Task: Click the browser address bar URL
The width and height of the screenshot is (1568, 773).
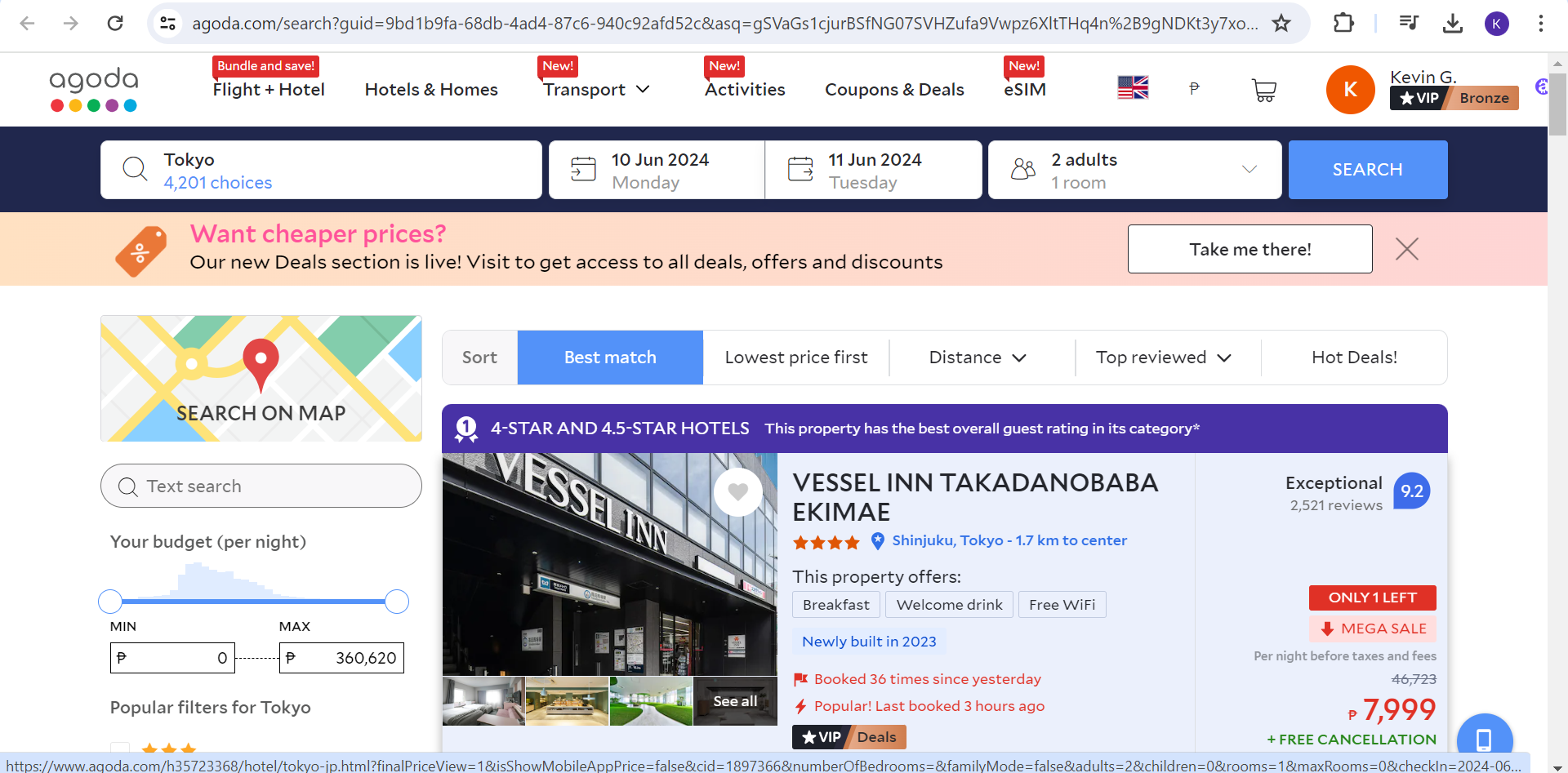Action: click(x=725, y=23)
